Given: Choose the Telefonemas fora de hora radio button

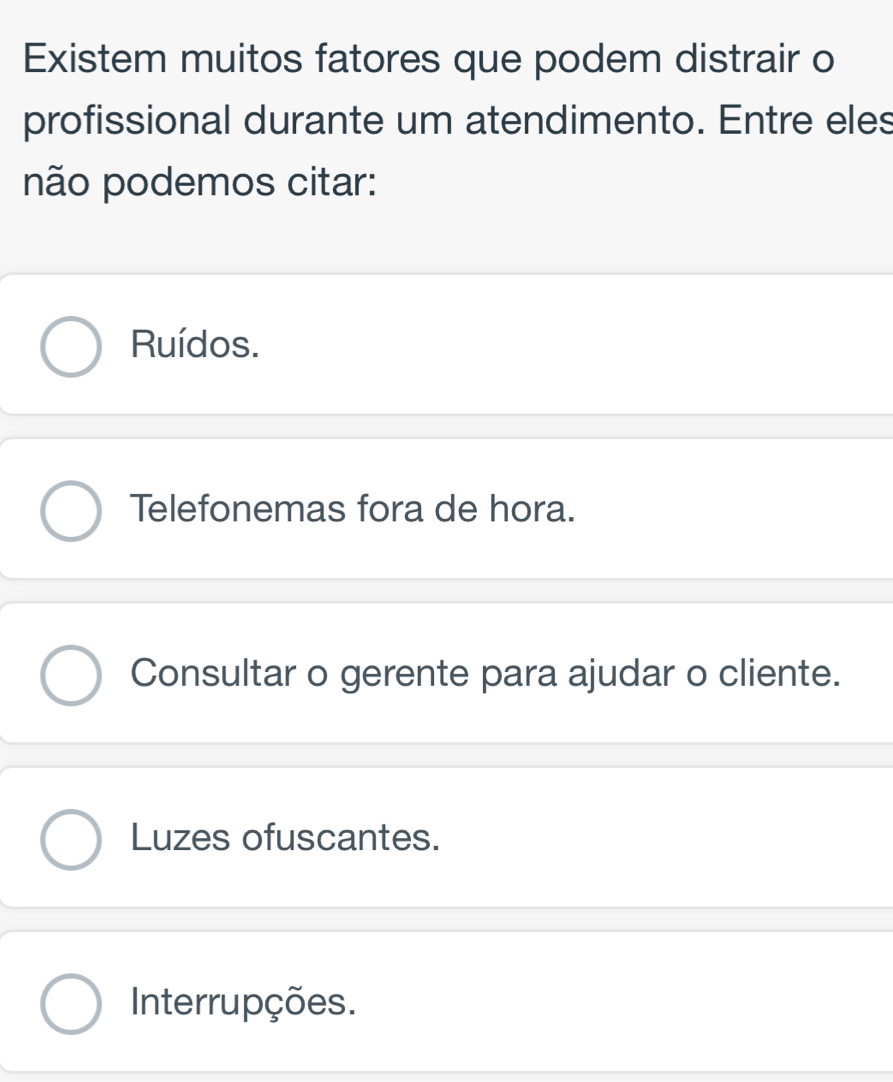Looking at the screenshot, I should 70,510.
